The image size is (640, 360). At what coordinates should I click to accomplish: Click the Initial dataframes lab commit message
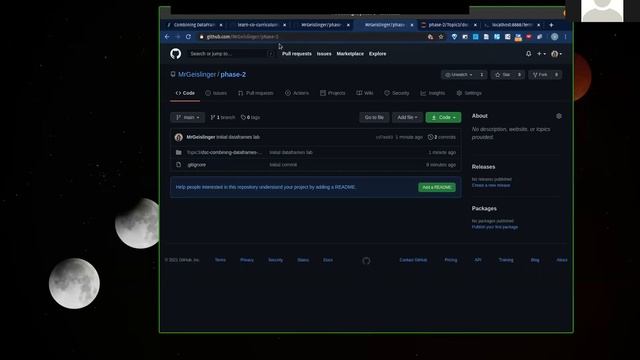click(238, 137)
